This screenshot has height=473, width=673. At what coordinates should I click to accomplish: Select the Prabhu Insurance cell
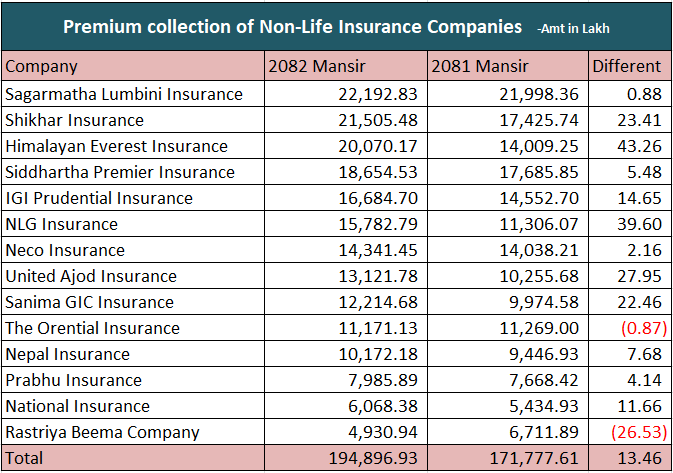click(x=73, y=380)
